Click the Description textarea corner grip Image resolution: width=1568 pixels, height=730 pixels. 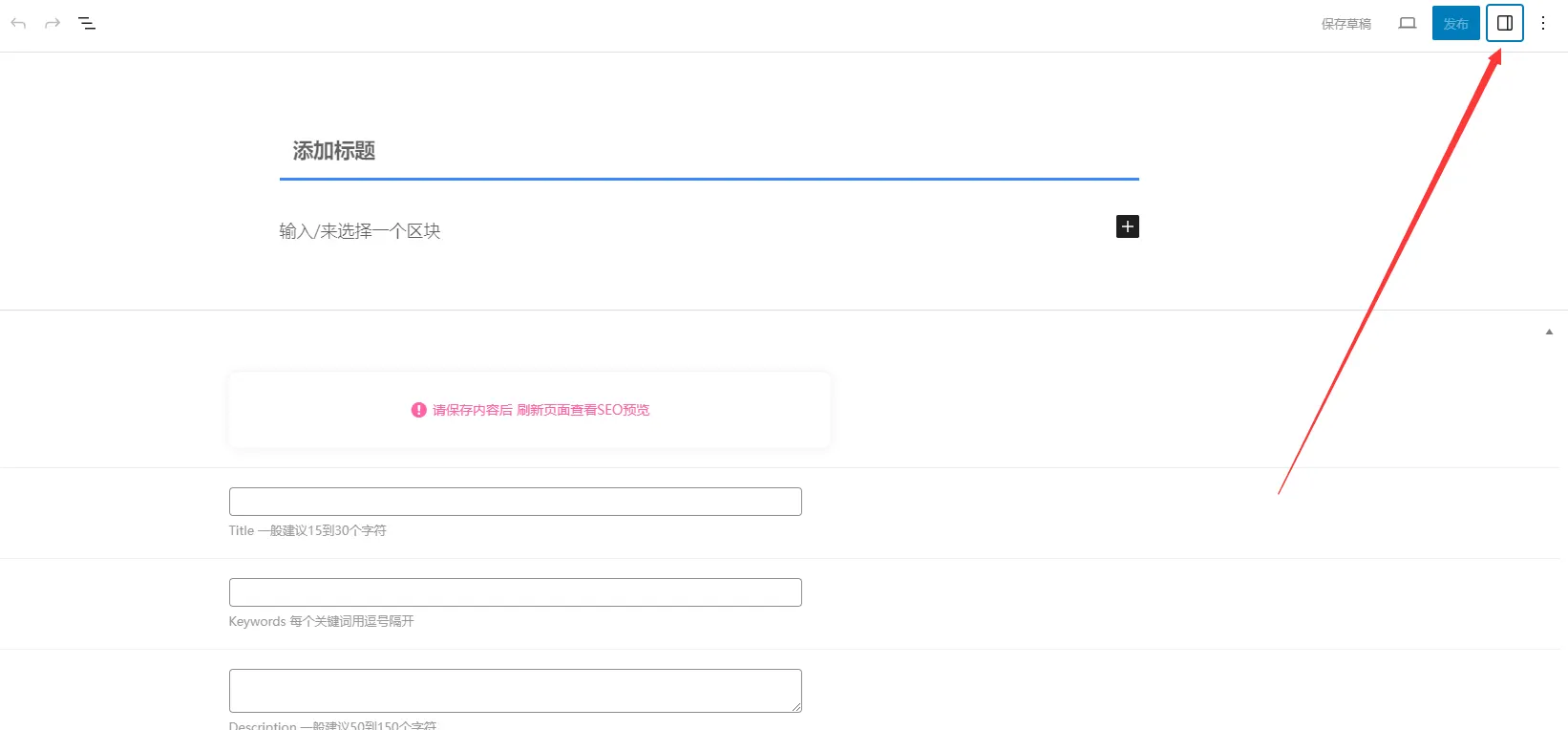pyautogui.click(x=795, y=706)
